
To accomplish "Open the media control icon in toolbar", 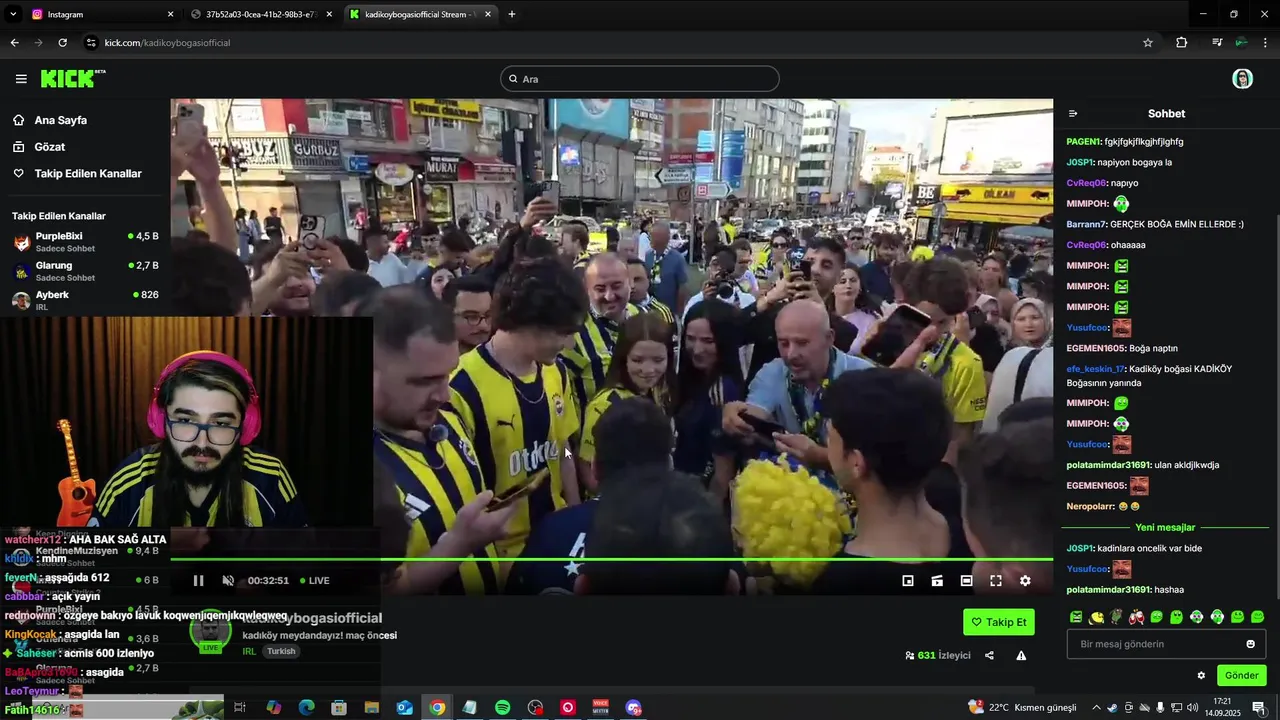I will (1217, 43).
